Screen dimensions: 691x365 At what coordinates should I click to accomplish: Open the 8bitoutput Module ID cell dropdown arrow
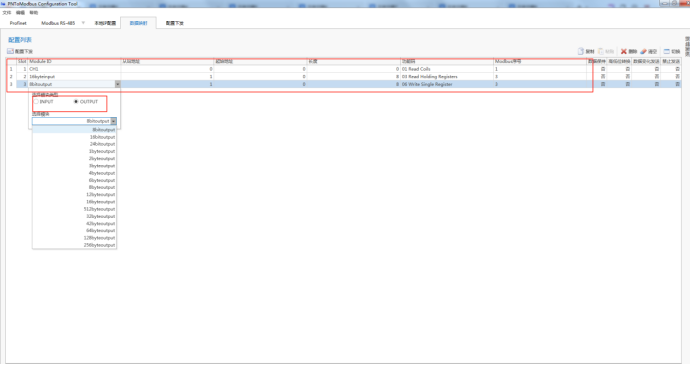pyautogui.click(x=118, y=84)
